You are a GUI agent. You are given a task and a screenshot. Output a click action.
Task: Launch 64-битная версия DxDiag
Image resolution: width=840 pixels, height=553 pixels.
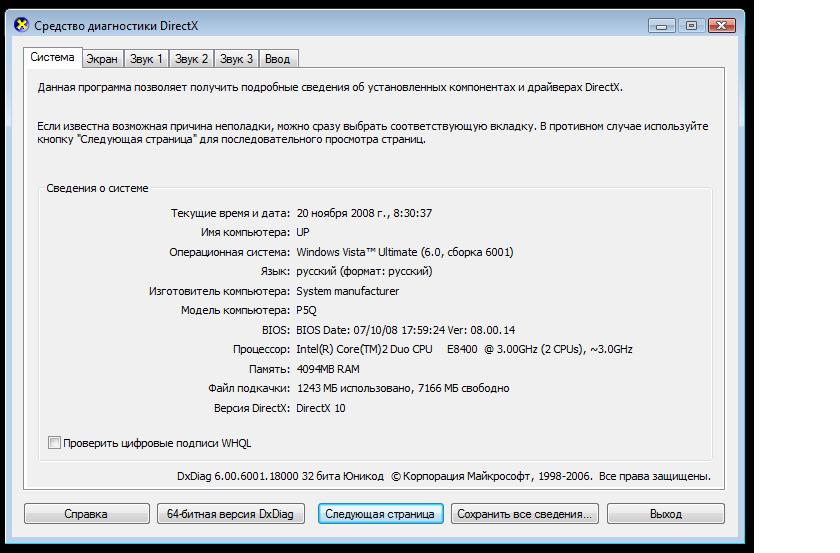(230, 514)
